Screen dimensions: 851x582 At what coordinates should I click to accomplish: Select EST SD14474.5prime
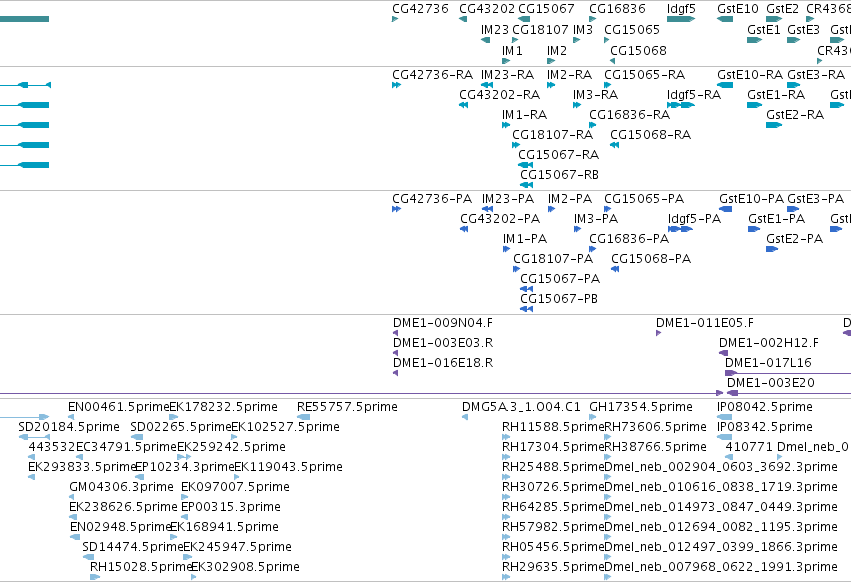[x=133, y=547]
